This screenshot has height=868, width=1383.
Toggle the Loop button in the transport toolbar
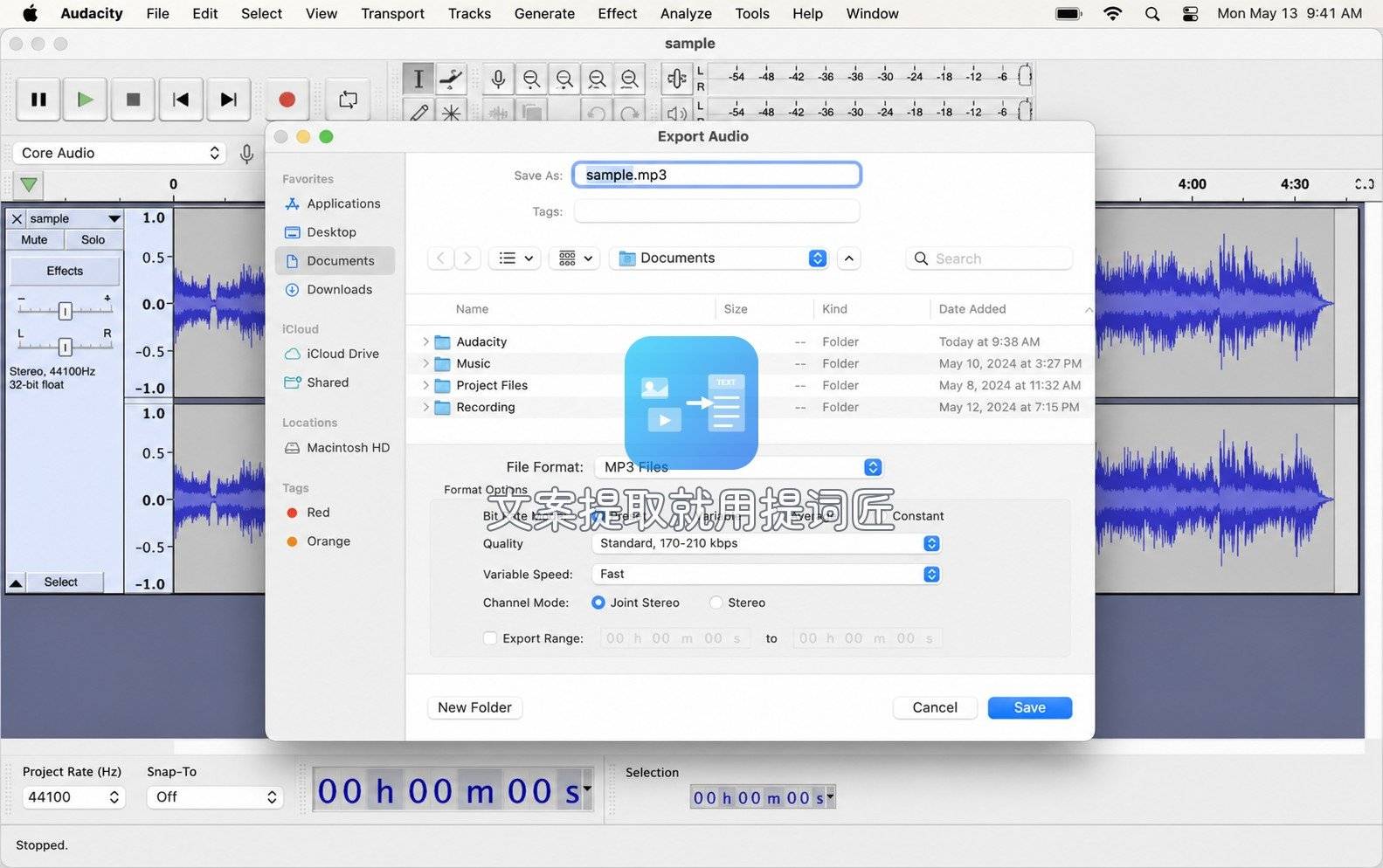click(x=348, y=100)
